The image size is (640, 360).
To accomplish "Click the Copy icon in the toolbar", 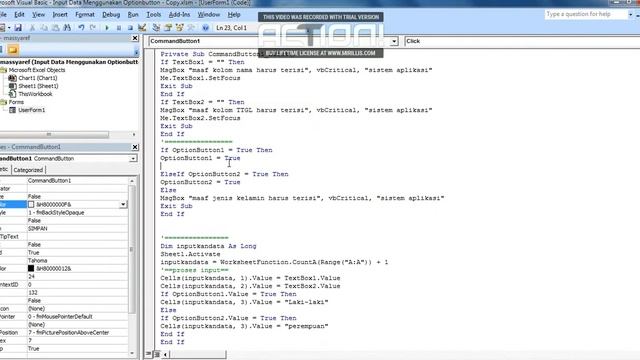I will tap(44, 28).
